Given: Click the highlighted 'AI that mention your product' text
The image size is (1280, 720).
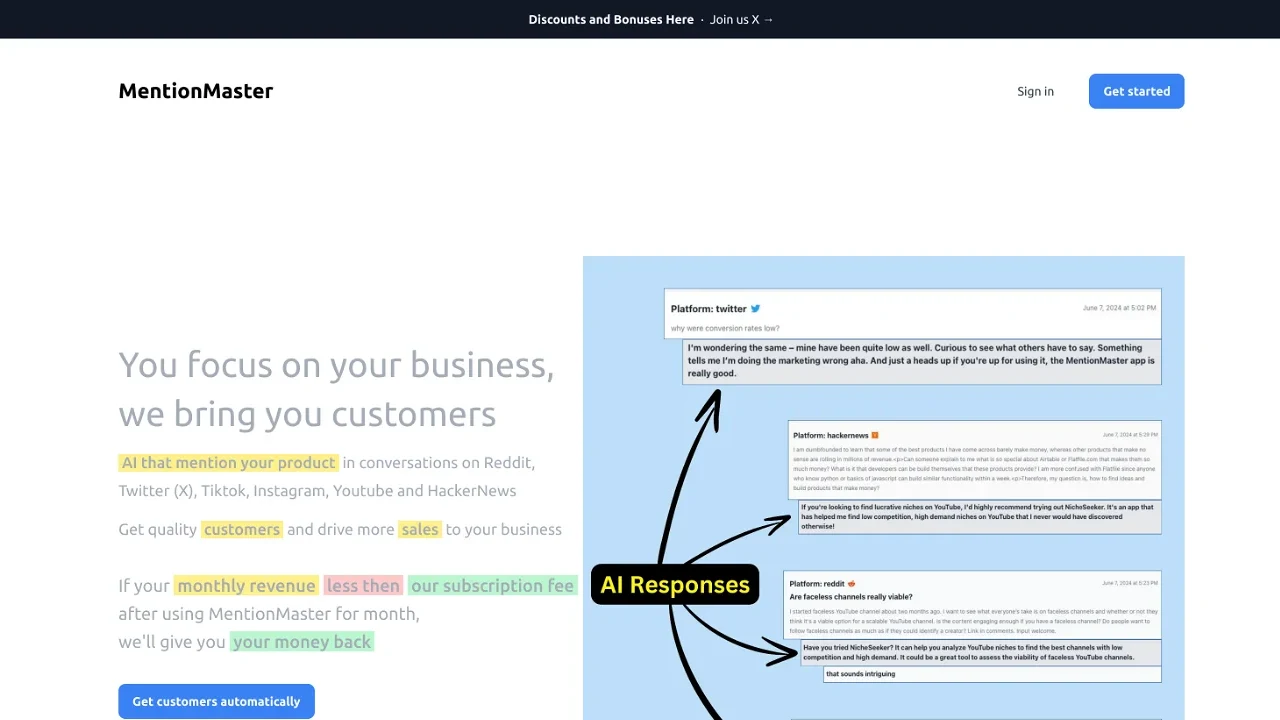Looking at the screenshot, I should coord(228,463).
